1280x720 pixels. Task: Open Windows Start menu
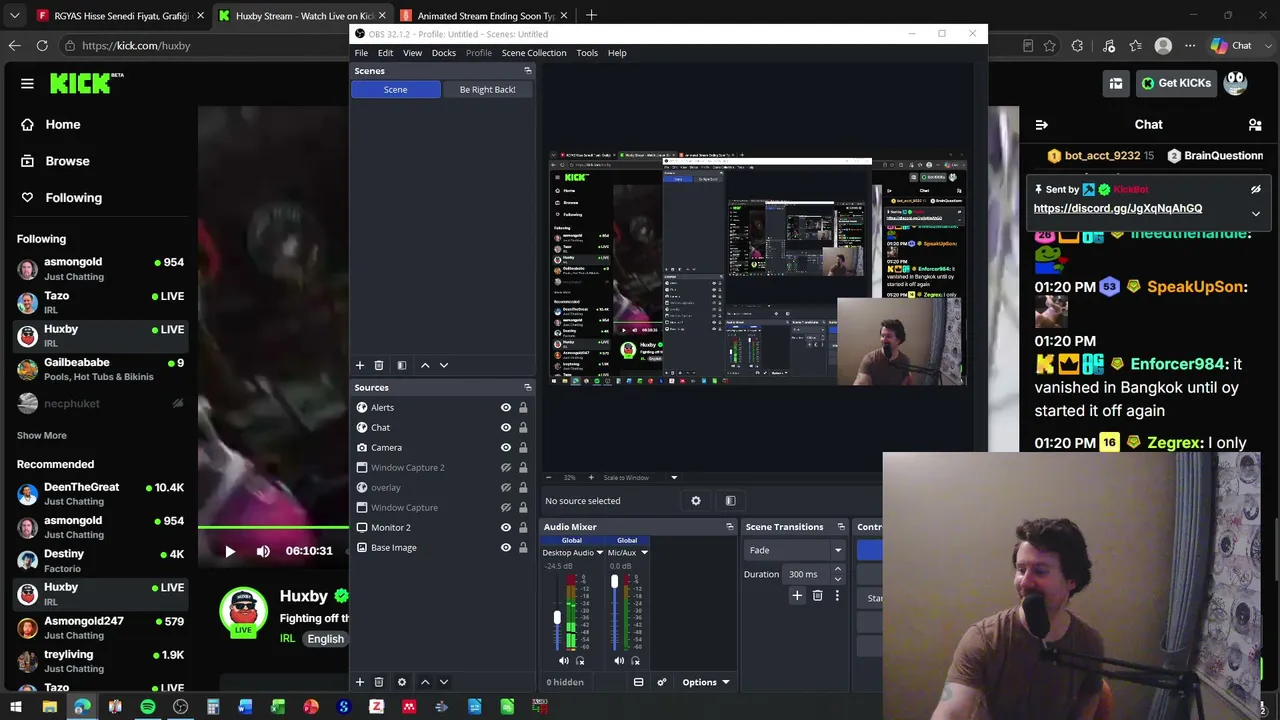(16, 707)
